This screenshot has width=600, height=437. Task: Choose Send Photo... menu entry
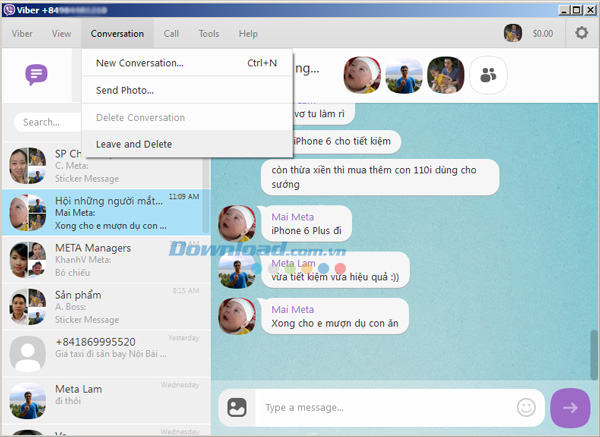(187, 90)
